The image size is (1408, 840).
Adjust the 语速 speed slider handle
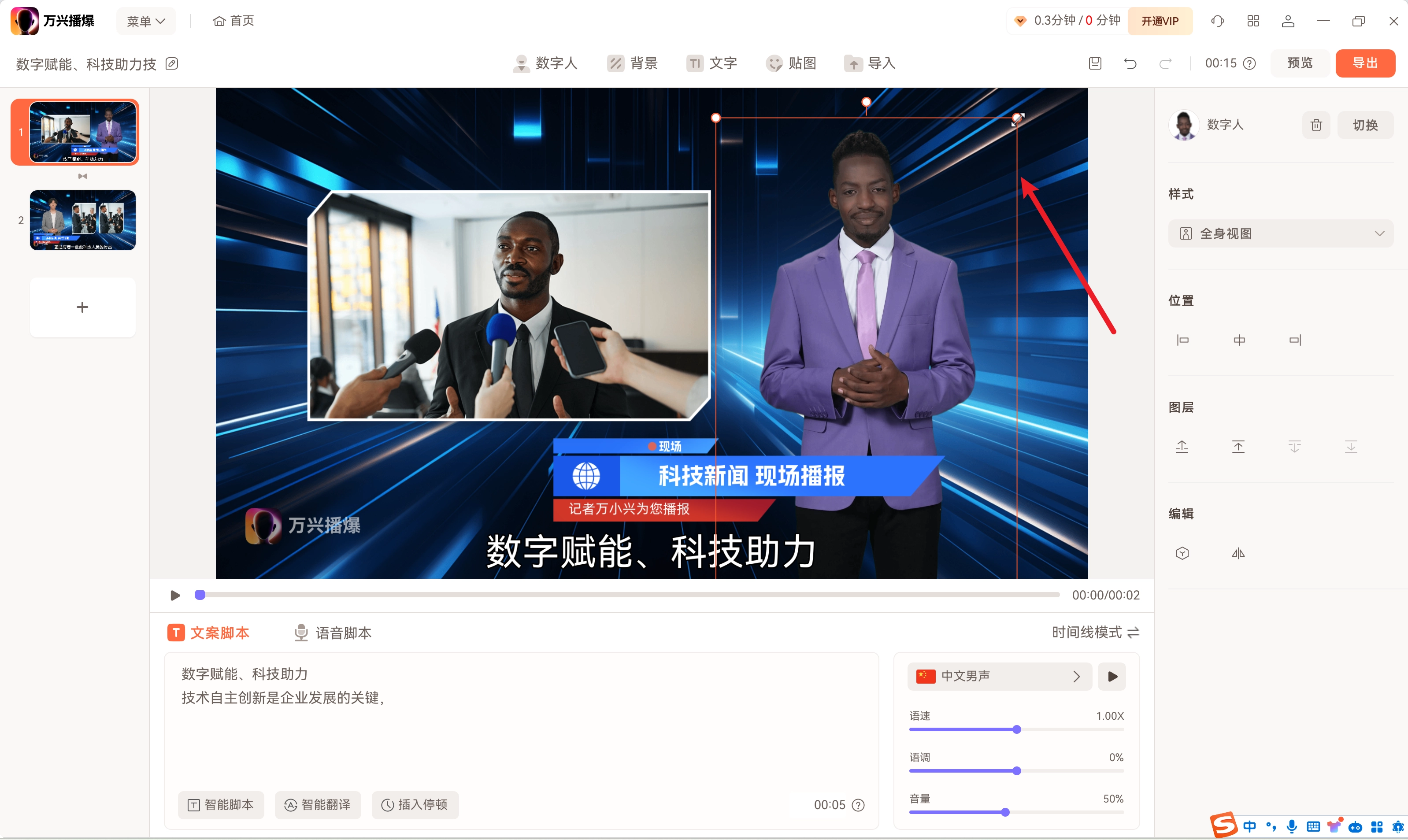[x=1016, y=729]
